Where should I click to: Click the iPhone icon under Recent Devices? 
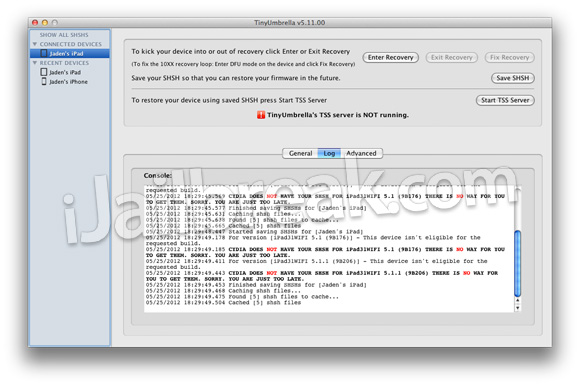pos(44,81)
